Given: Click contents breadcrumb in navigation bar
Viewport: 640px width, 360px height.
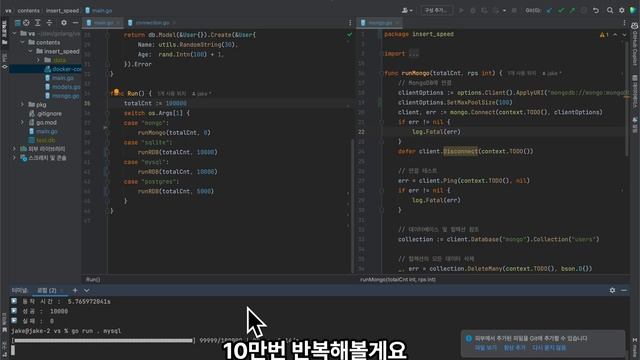Looking at the screenshot, I should coord(29,11).
